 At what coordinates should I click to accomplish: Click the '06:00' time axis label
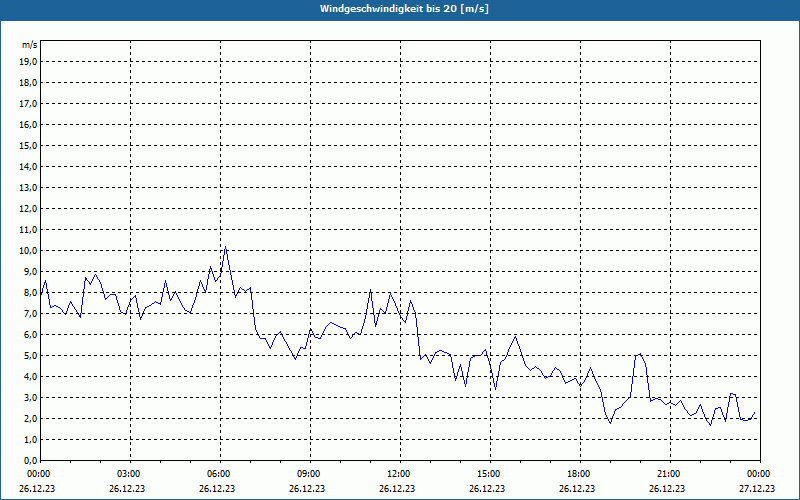click(x=220, y=474)
